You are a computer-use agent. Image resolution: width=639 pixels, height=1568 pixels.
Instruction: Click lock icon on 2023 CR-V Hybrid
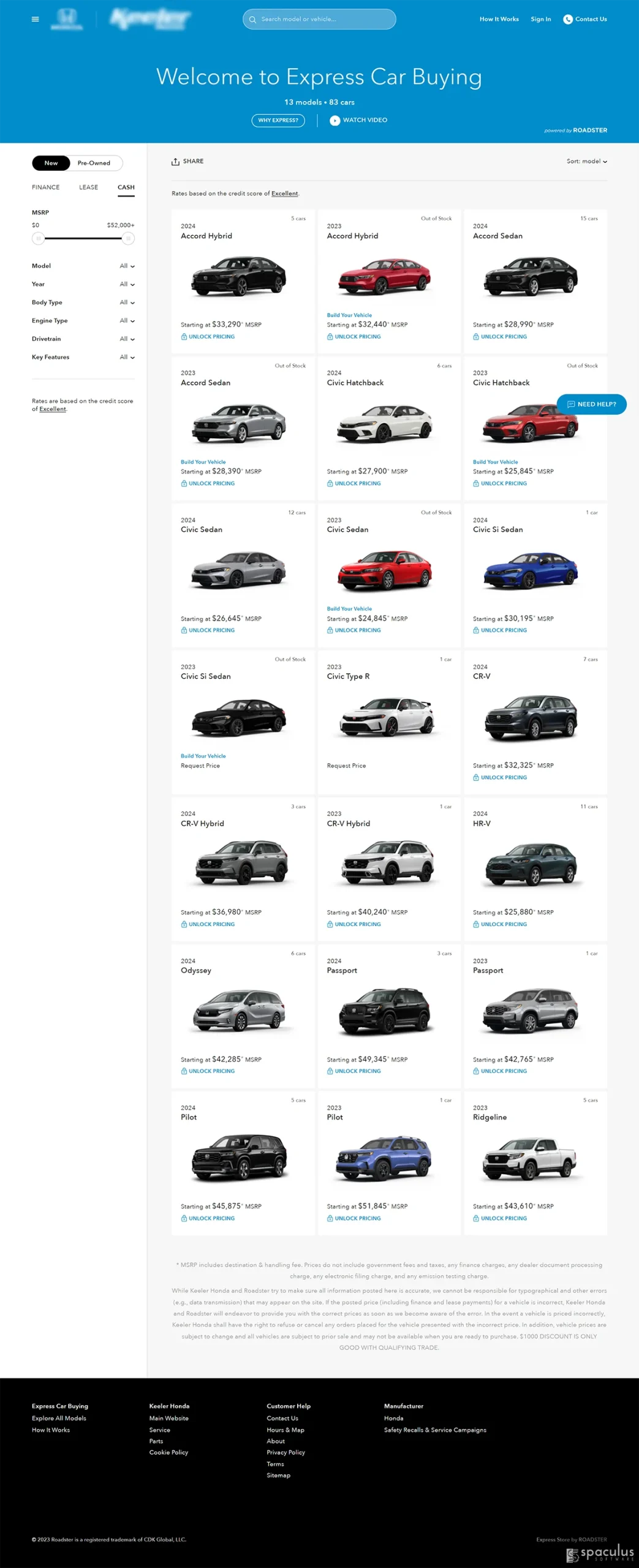(330, 925)
